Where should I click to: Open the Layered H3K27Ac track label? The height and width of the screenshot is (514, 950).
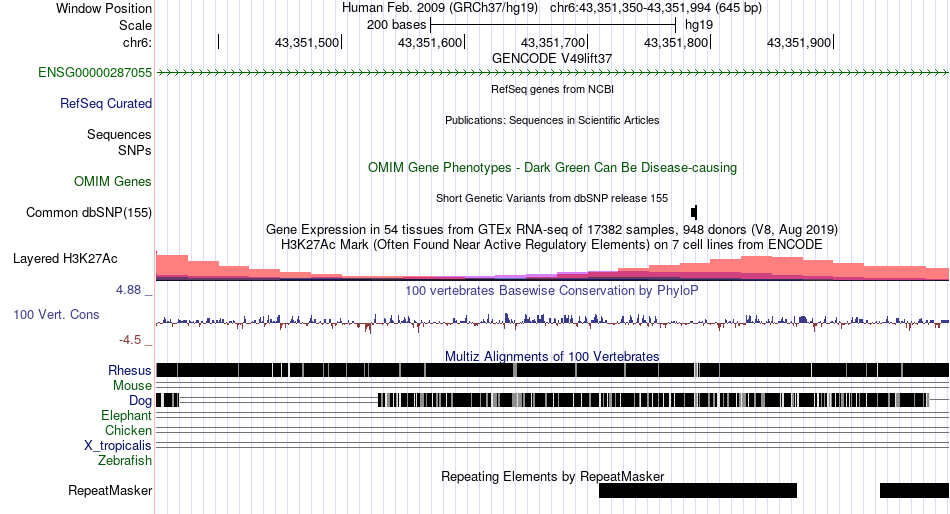pos(65,259)
